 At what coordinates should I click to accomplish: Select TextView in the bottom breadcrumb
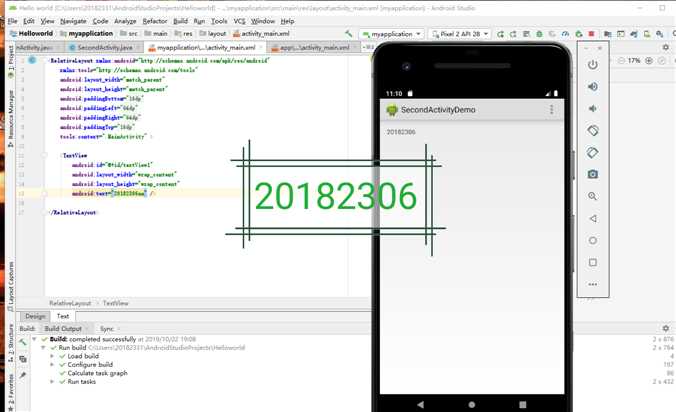tap(116, 303)
